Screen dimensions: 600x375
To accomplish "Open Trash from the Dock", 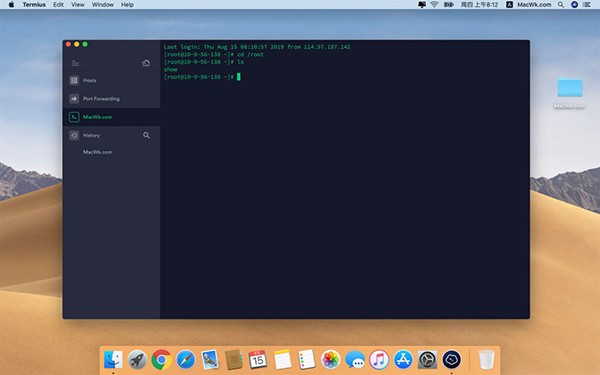I will tap(486, 360).
